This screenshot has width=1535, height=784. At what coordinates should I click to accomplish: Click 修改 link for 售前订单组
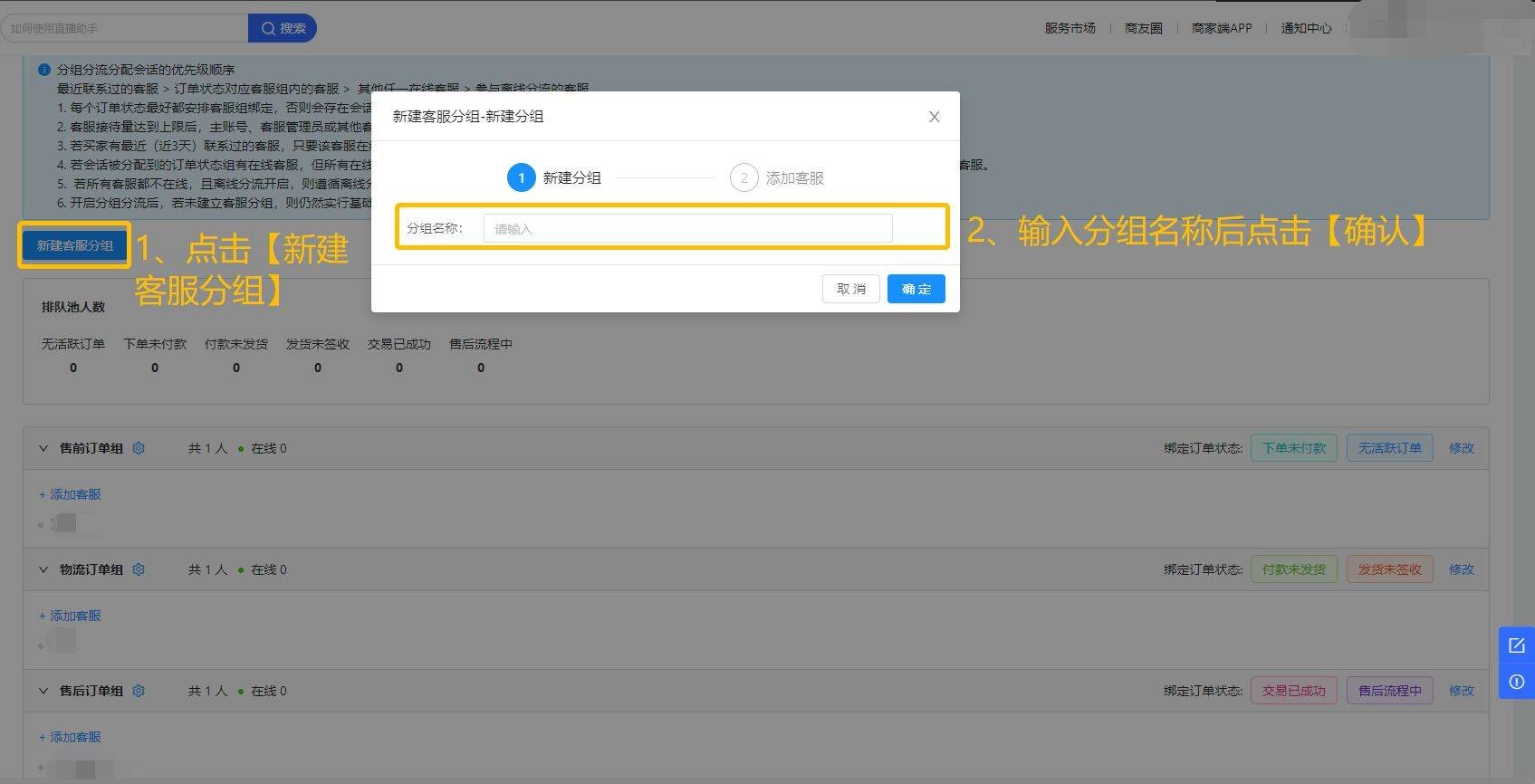(x=1462, y=448)
